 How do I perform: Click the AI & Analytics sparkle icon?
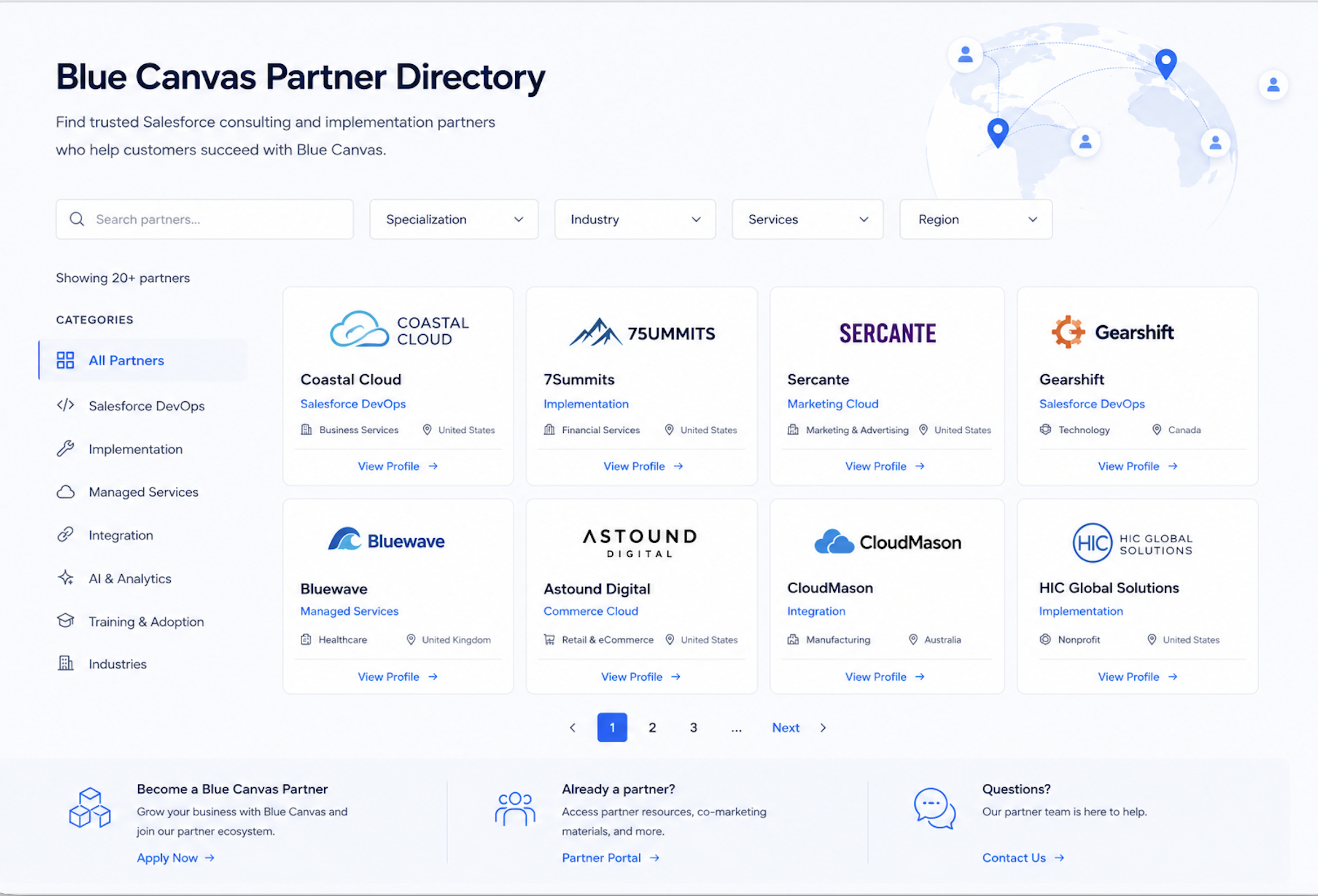[65, 578]
